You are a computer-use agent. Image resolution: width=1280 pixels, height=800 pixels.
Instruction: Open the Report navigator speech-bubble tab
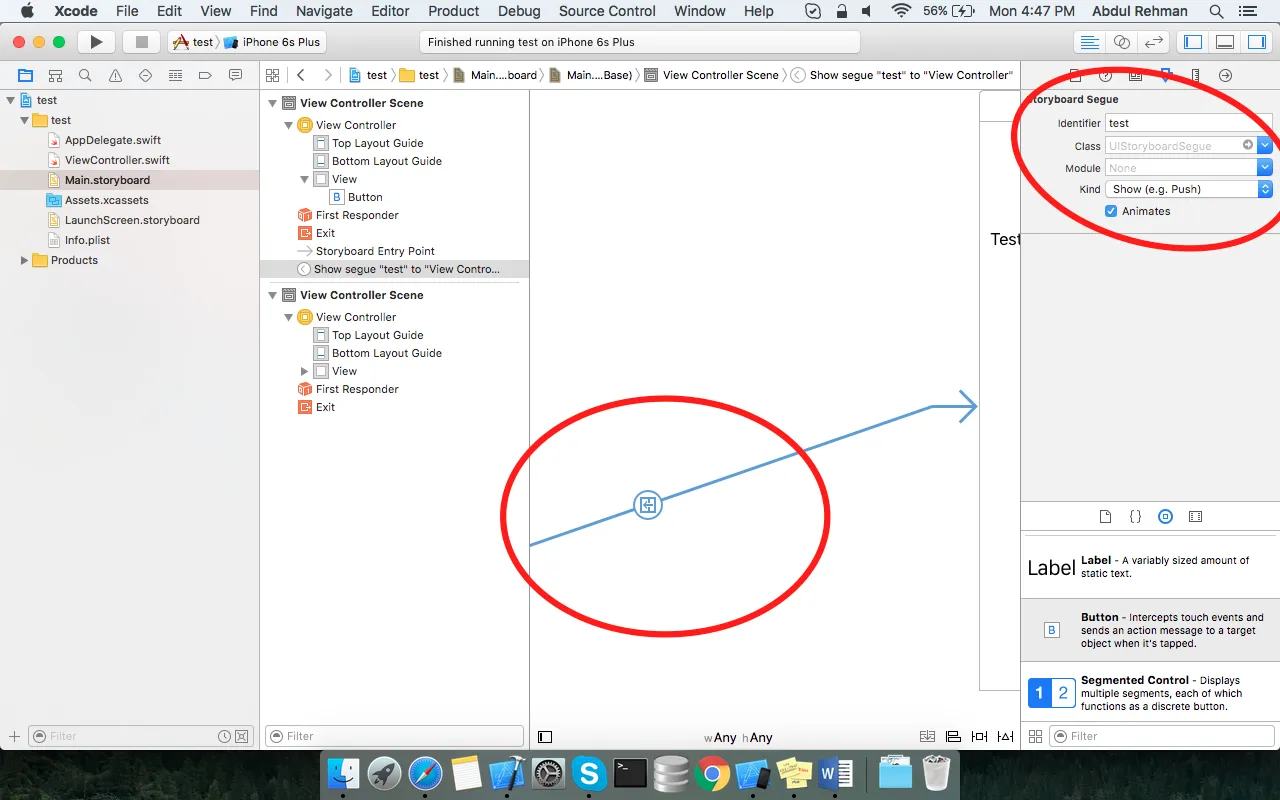point(235,75)
